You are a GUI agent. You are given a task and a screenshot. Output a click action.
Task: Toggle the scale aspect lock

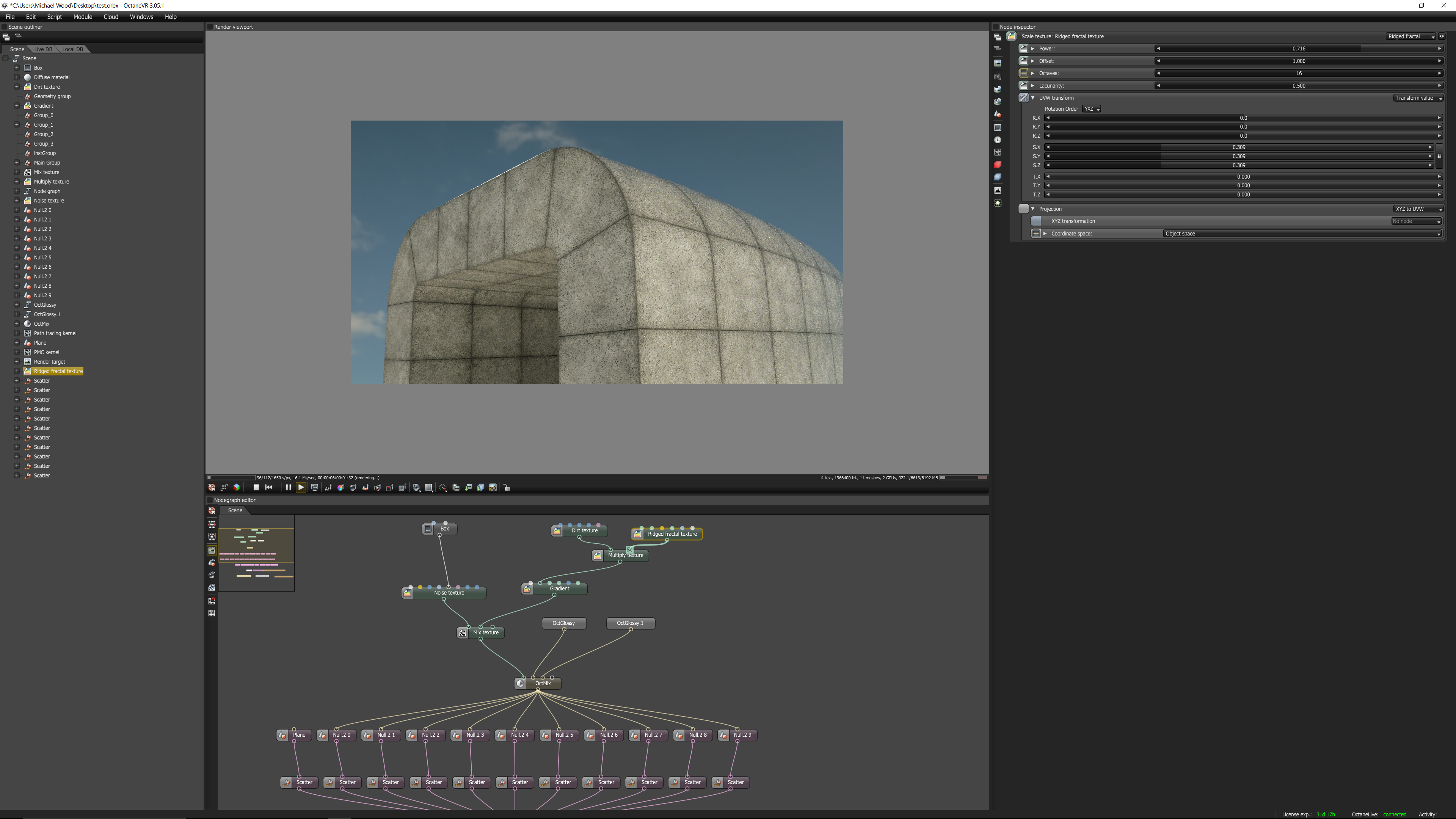[1439, 156]
